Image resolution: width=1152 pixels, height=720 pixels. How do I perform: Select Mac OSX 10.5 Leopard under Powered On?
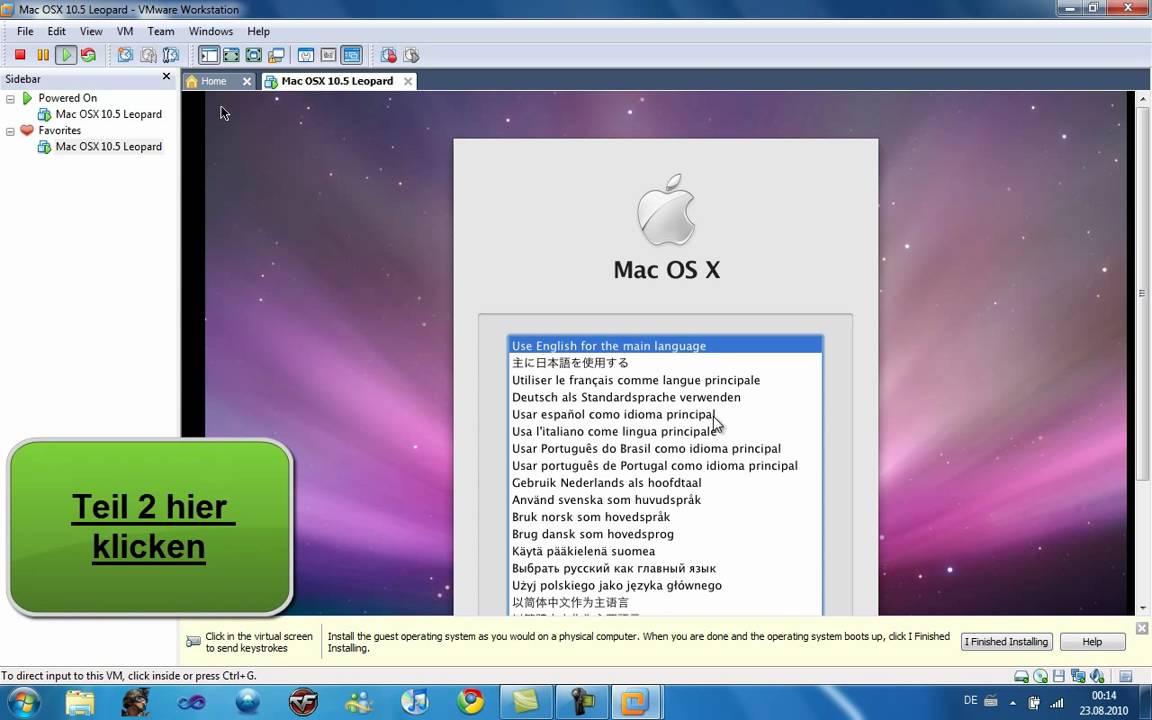(x=108, y=114)
